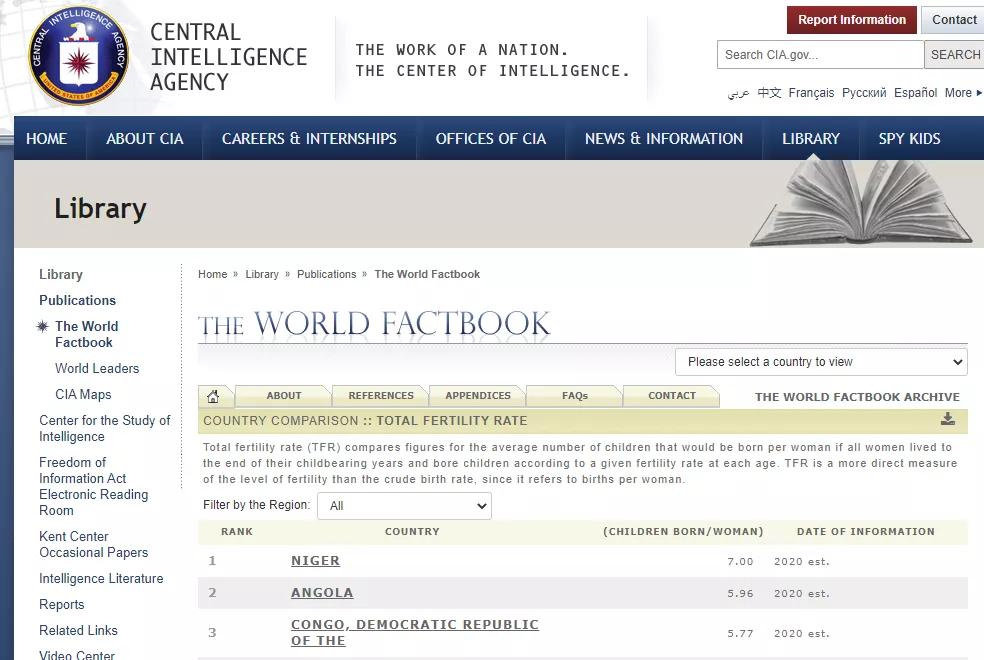Open Related Links in sidebar
984x660 pixels.
click(78, 630)
